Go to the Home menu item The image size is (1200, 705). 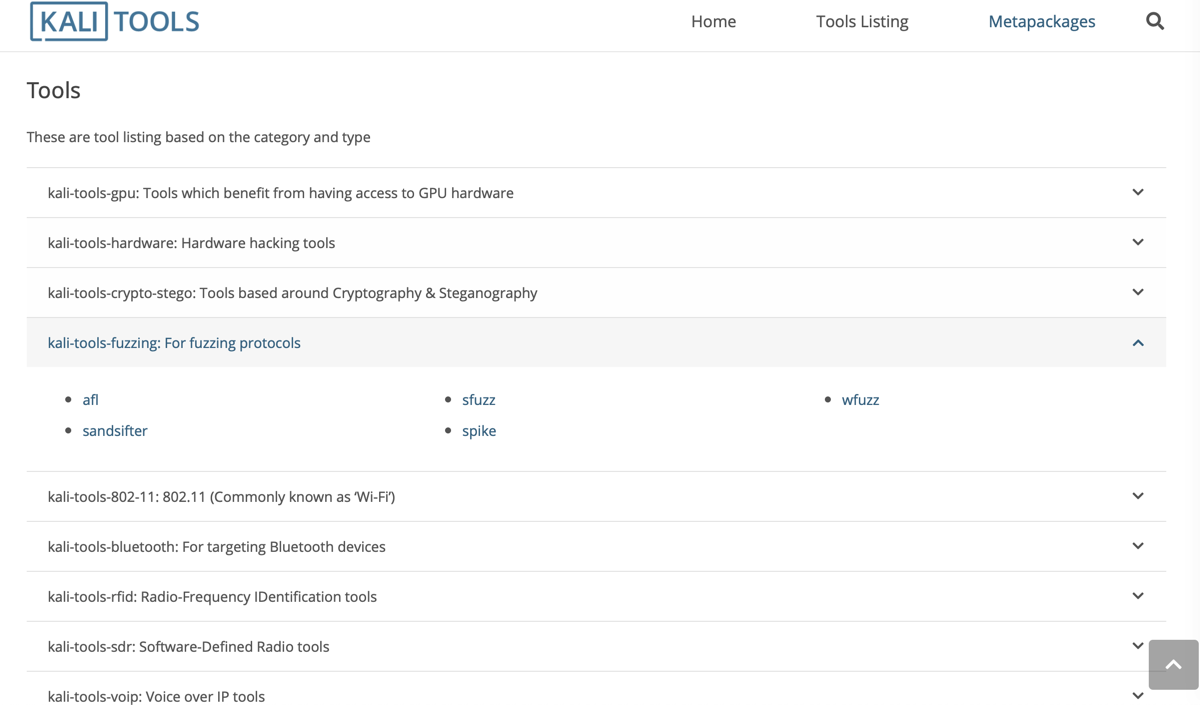click(713, 21)
